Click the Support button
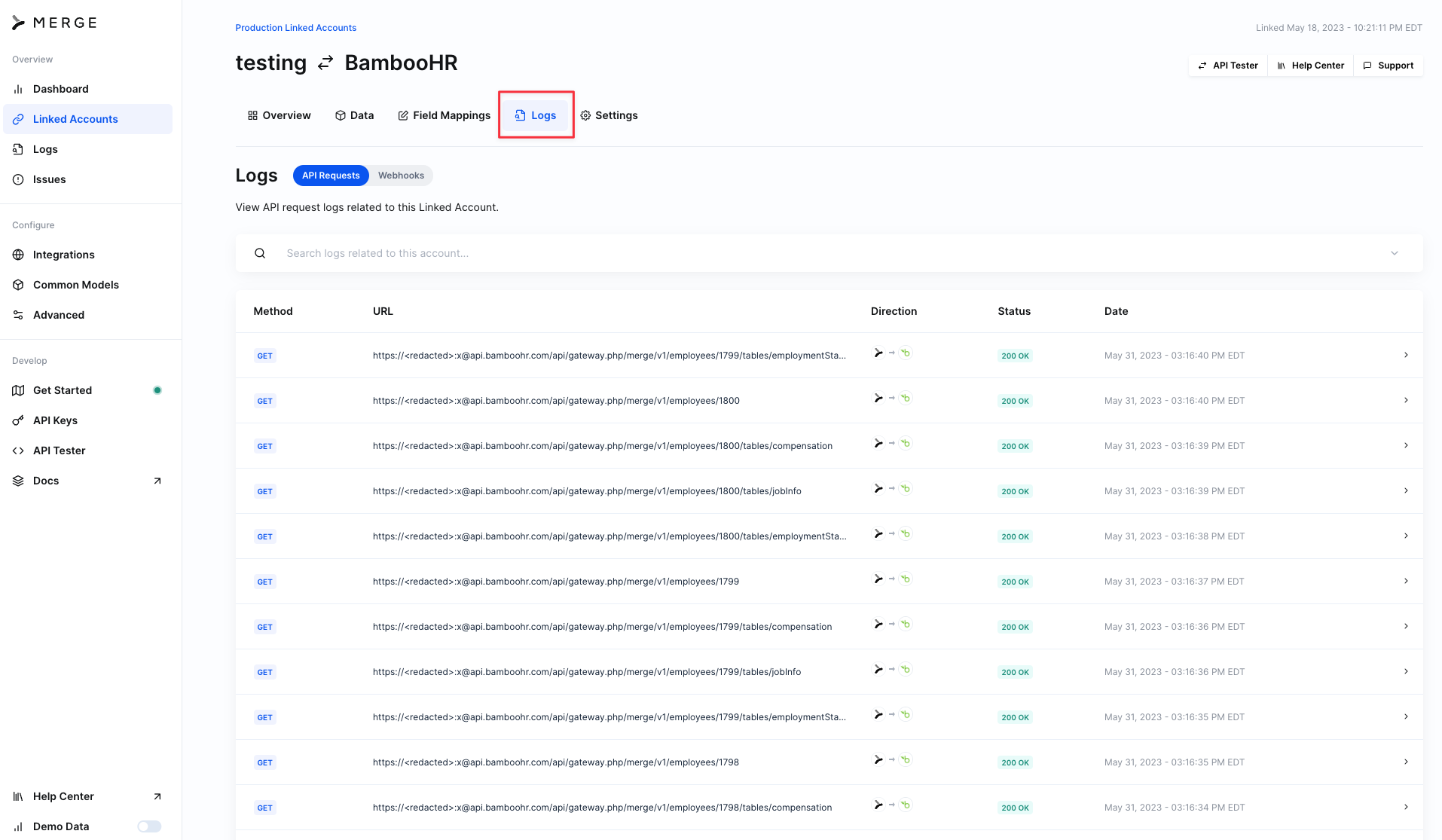 tap(1388, 66)
